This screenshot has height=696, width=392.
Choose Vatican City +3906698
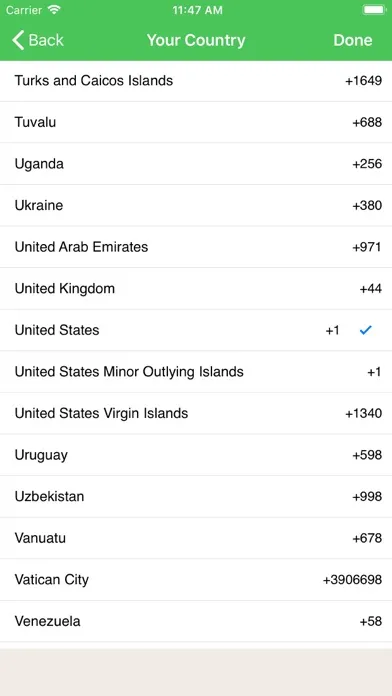click(x=196, y=580)
